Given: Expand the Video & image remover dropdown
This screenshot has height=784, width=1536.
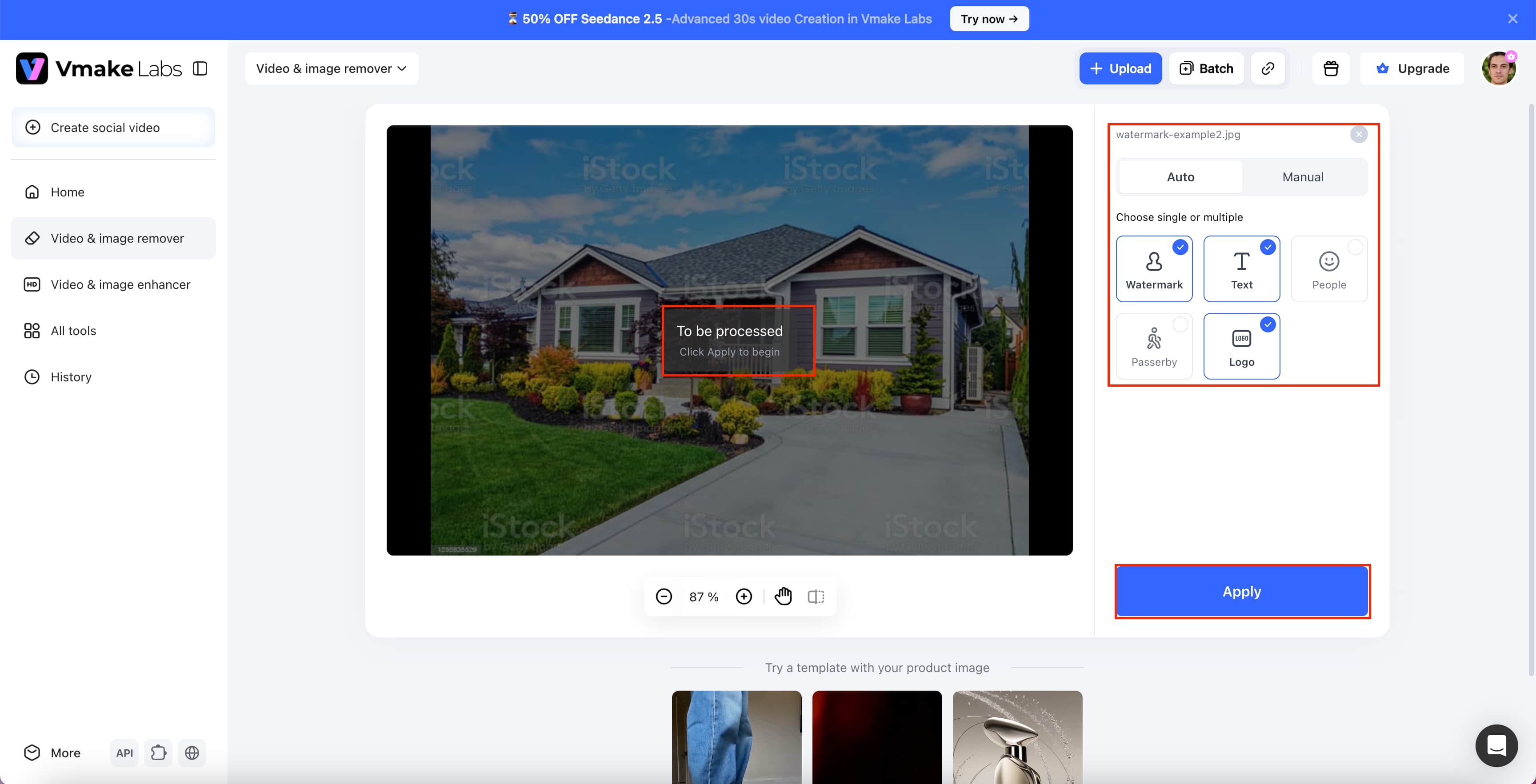Looking at the screenshot, I should tap(332, 68).
